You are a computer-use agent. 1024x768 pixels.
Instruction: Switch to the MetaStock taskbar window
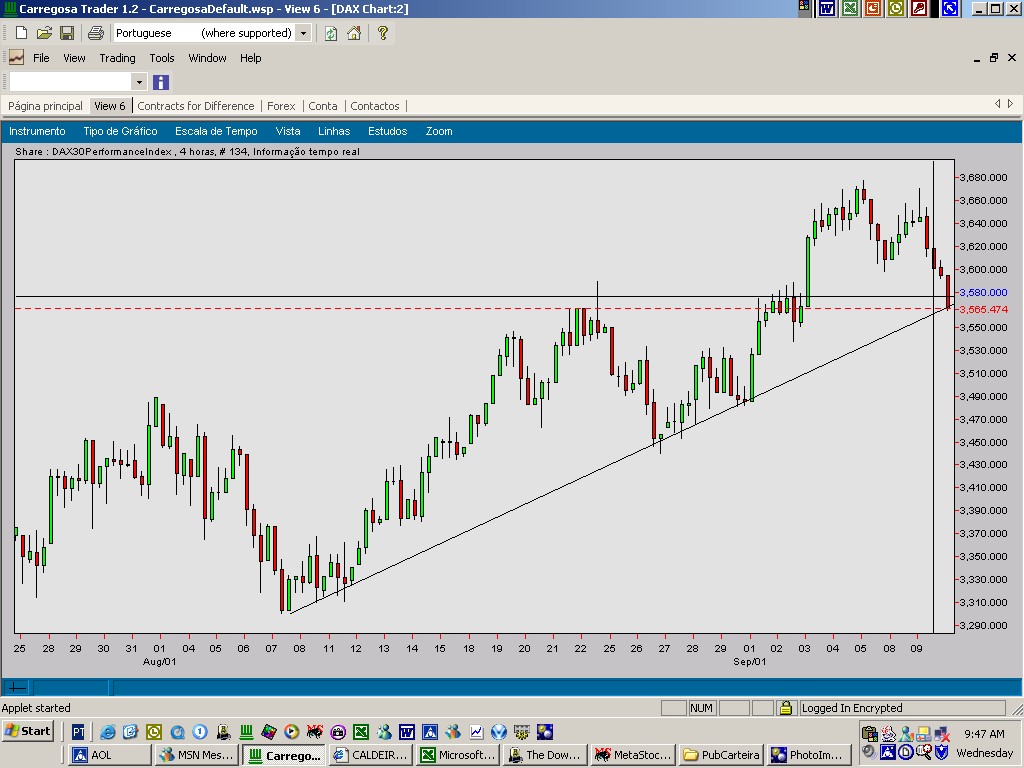(633, 755)
